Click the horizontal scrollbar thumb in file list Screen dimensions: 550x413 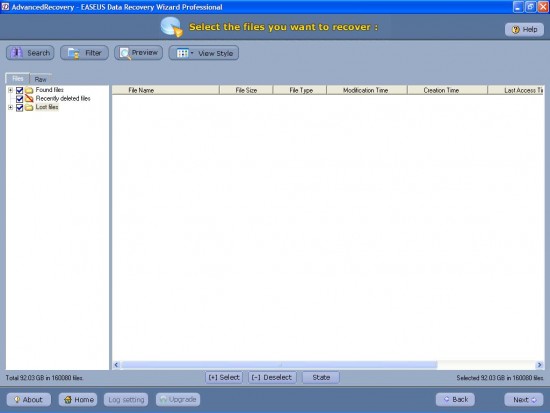[279, 365]
